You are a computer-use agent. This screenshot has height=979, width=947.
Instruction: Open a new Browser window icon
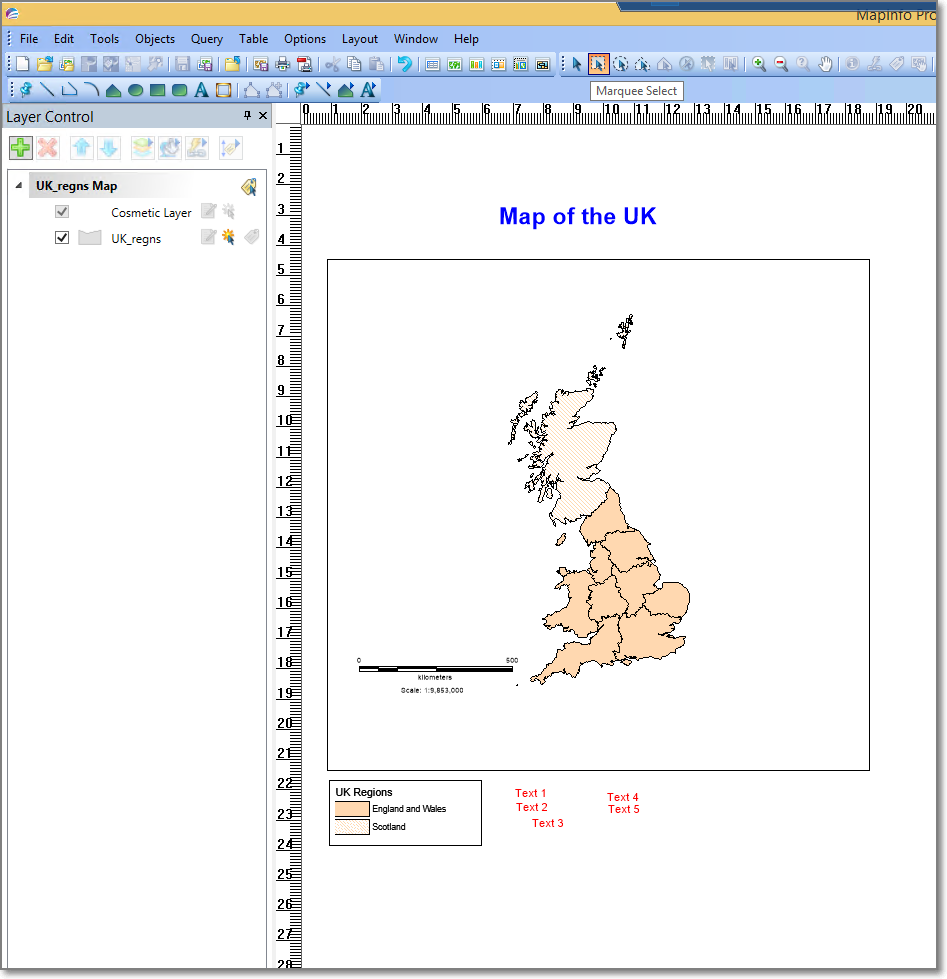click(433, 64)
